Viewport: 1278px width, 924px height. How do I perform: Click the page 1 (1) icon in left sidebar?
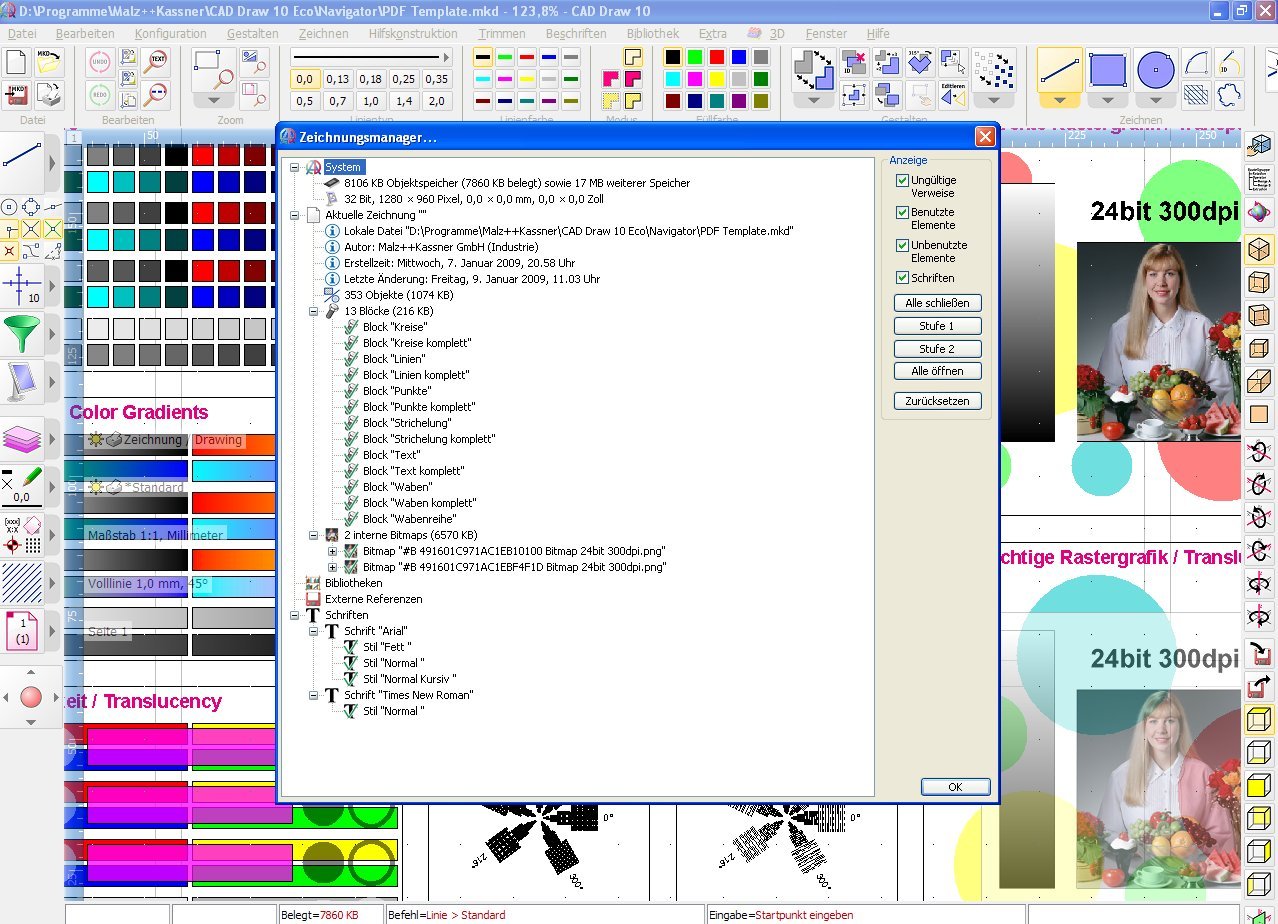pyautogui.click(x=22, y=631)
